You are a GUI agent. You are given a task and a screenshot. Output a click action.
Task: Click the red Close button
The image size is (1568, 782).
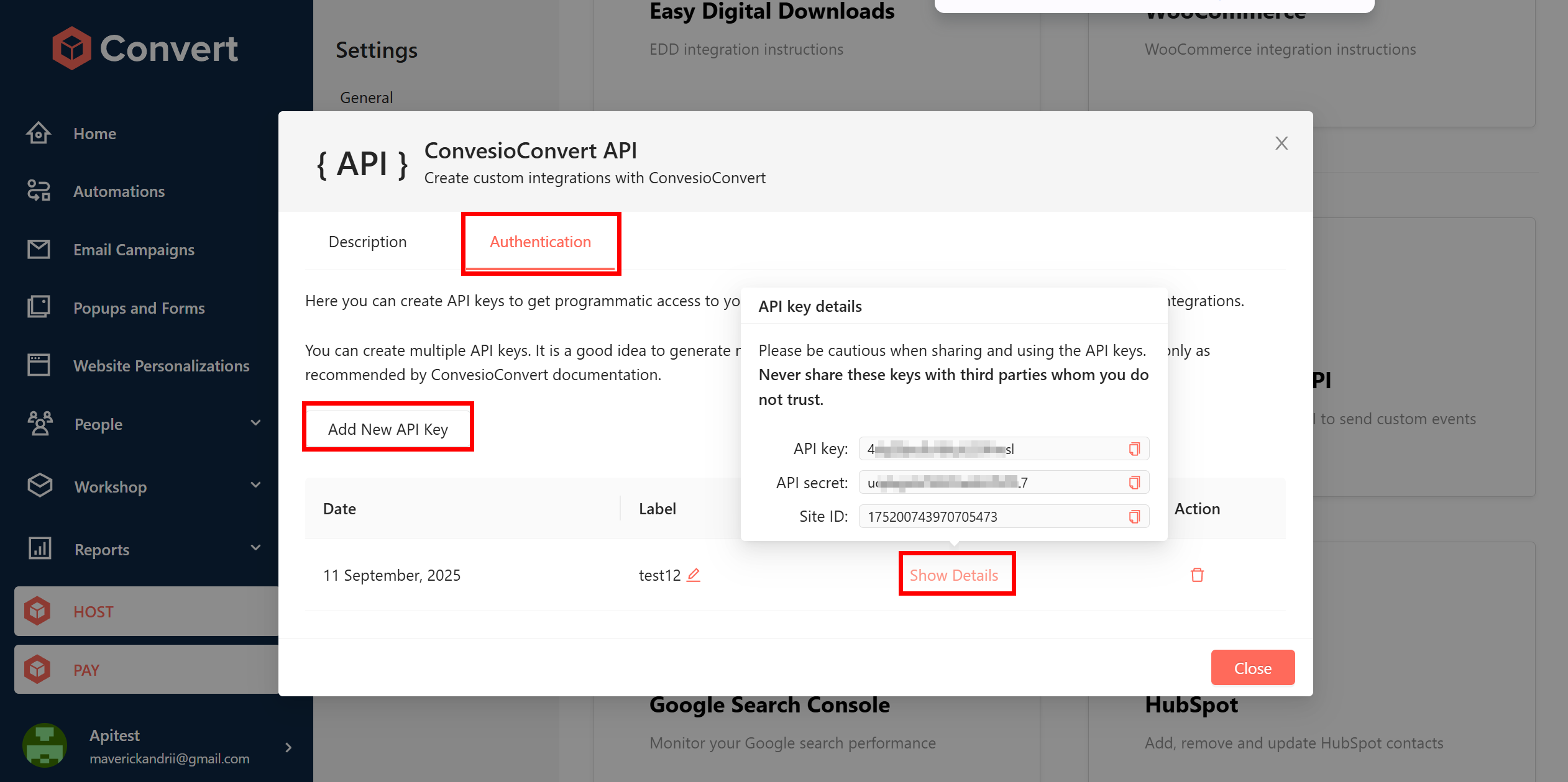pyautogui.click(x=1252, y=668)
